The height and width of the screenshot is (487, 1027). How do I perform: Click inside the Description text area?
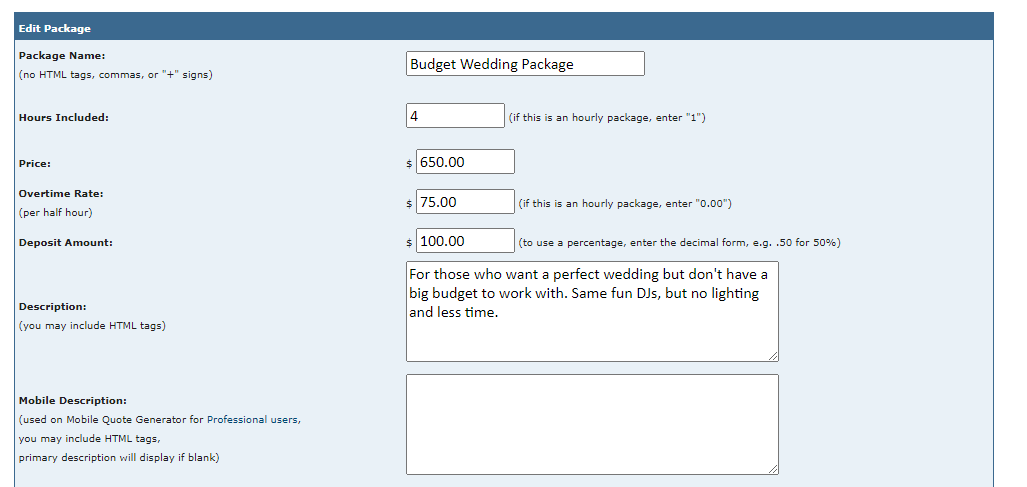point(591,311)
